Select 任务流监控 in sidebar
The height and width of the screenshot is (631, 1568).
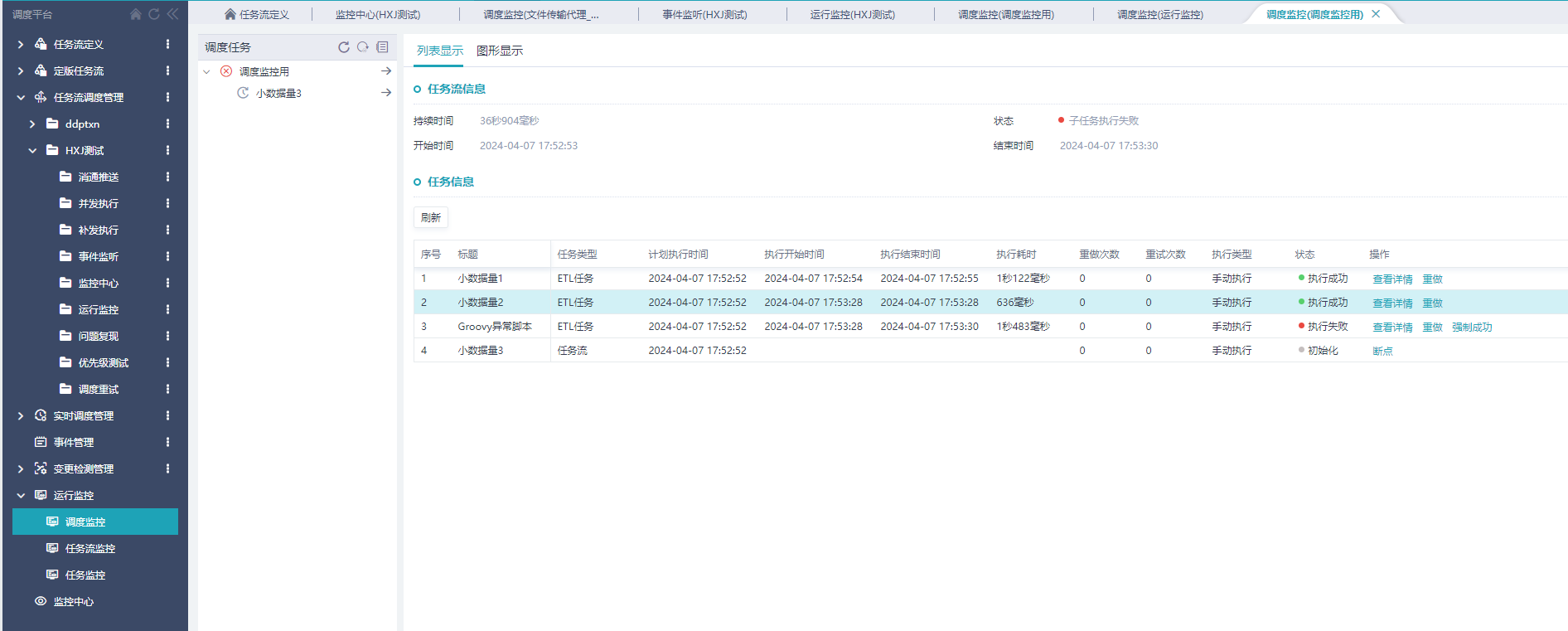click(90, 548)
